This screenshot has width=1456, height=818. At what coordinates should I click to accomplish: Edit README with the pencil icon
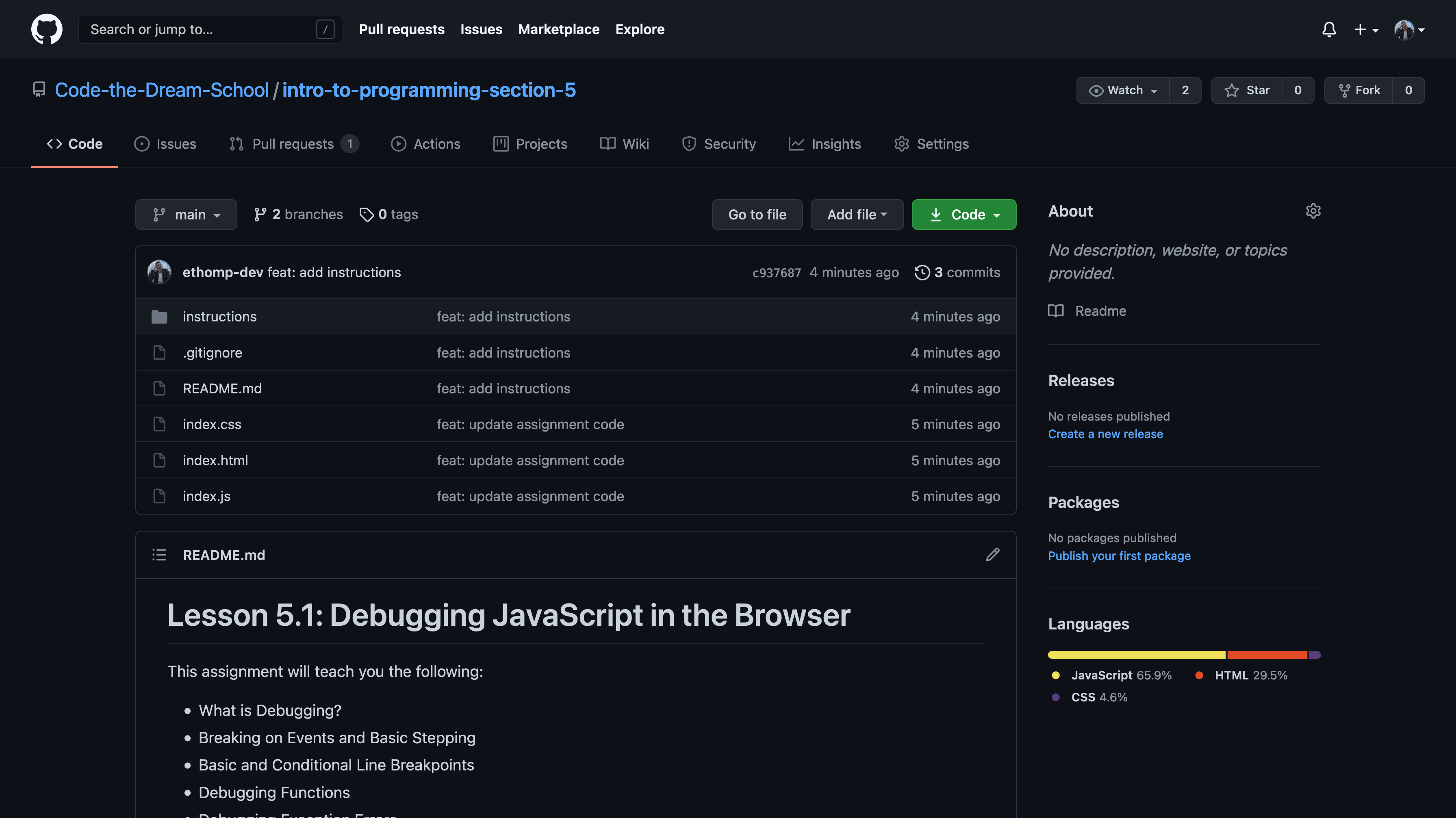[992, 555]
